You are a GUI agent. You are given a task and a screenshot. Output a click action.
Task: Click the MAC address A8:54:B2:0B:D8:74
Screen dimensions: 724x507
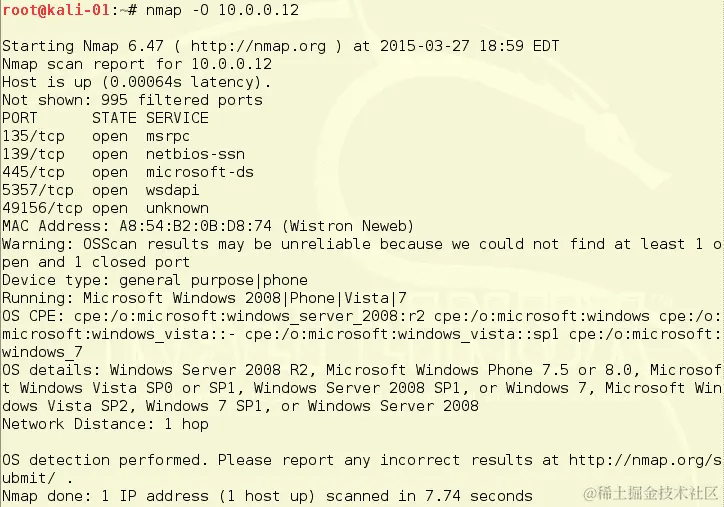point(195,226)
